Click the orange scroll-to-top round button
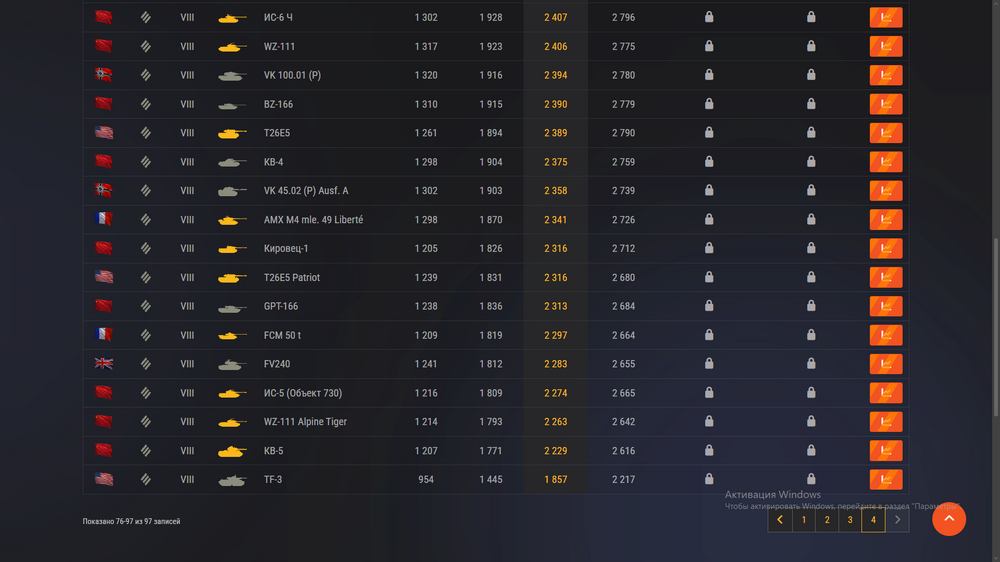Viewport: 1000px width, 562px height. pos(948,519)
